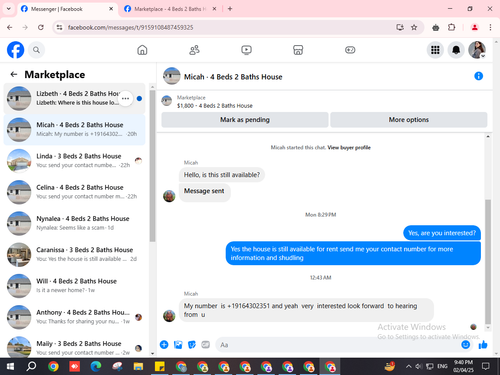Open the Facebook menu grid icon

coord(435,50)
